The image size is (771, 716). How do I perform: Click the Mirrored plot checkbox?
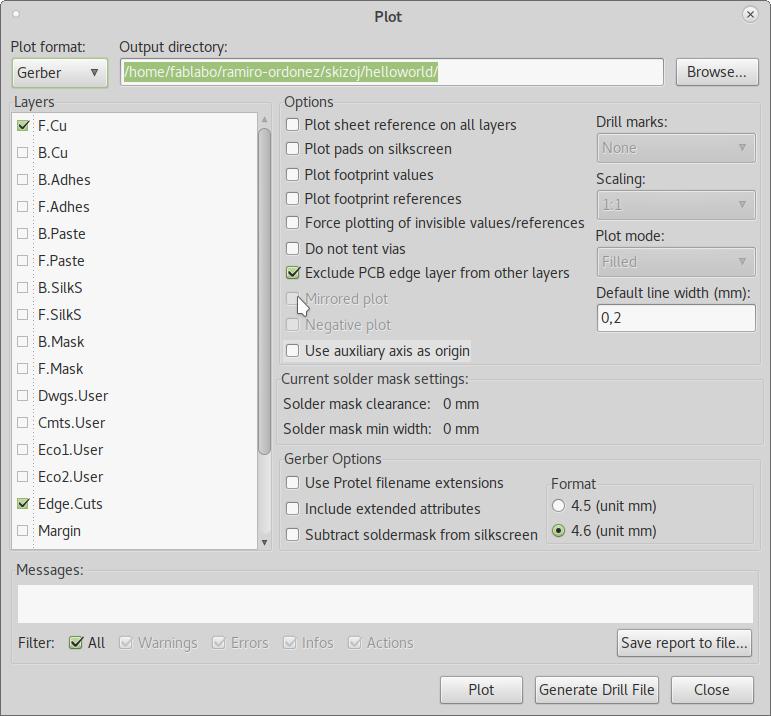tap(293, 298)
